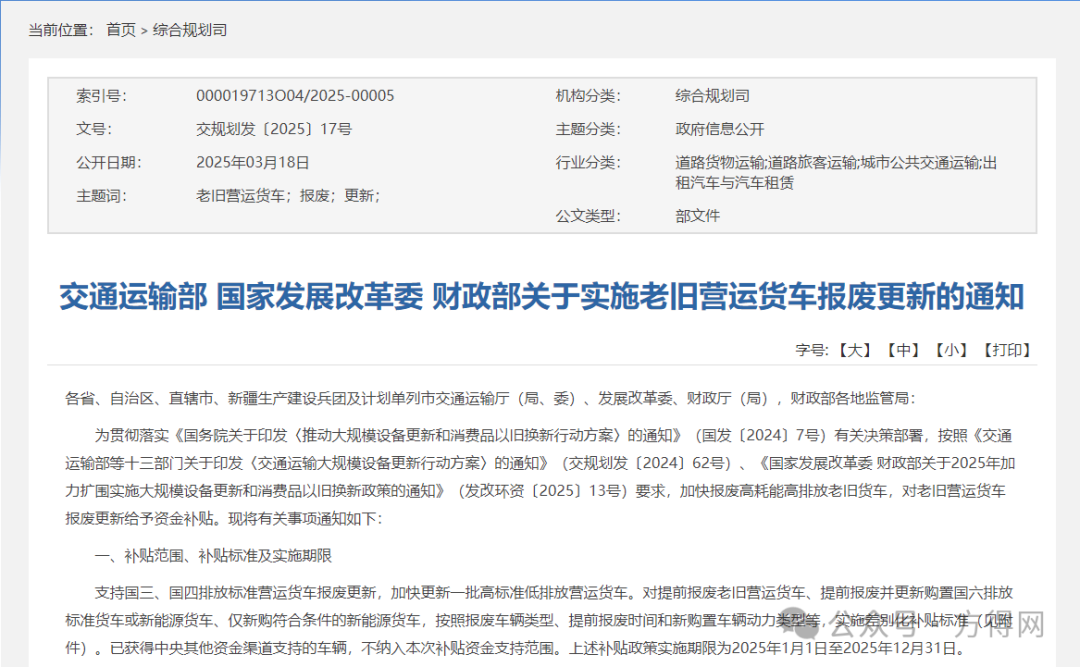Image resolution: width=1080 pixels, height=667 pixels.
Task: Click the 主题分类 label
Action: [x=588, y=130]
